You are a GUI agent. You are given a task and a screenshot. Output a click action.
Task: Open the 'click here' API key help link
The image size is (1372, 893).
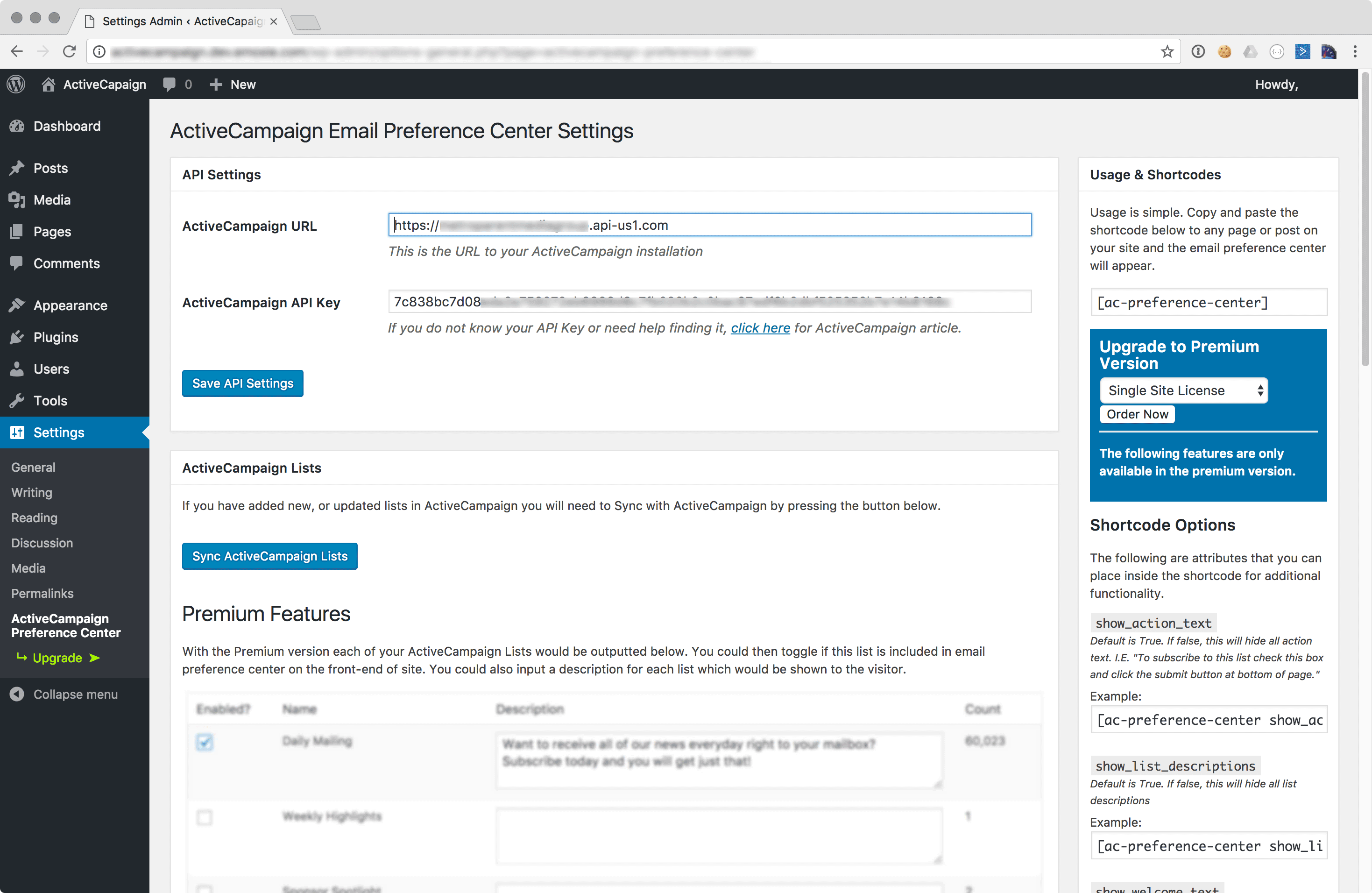(760, 327)
